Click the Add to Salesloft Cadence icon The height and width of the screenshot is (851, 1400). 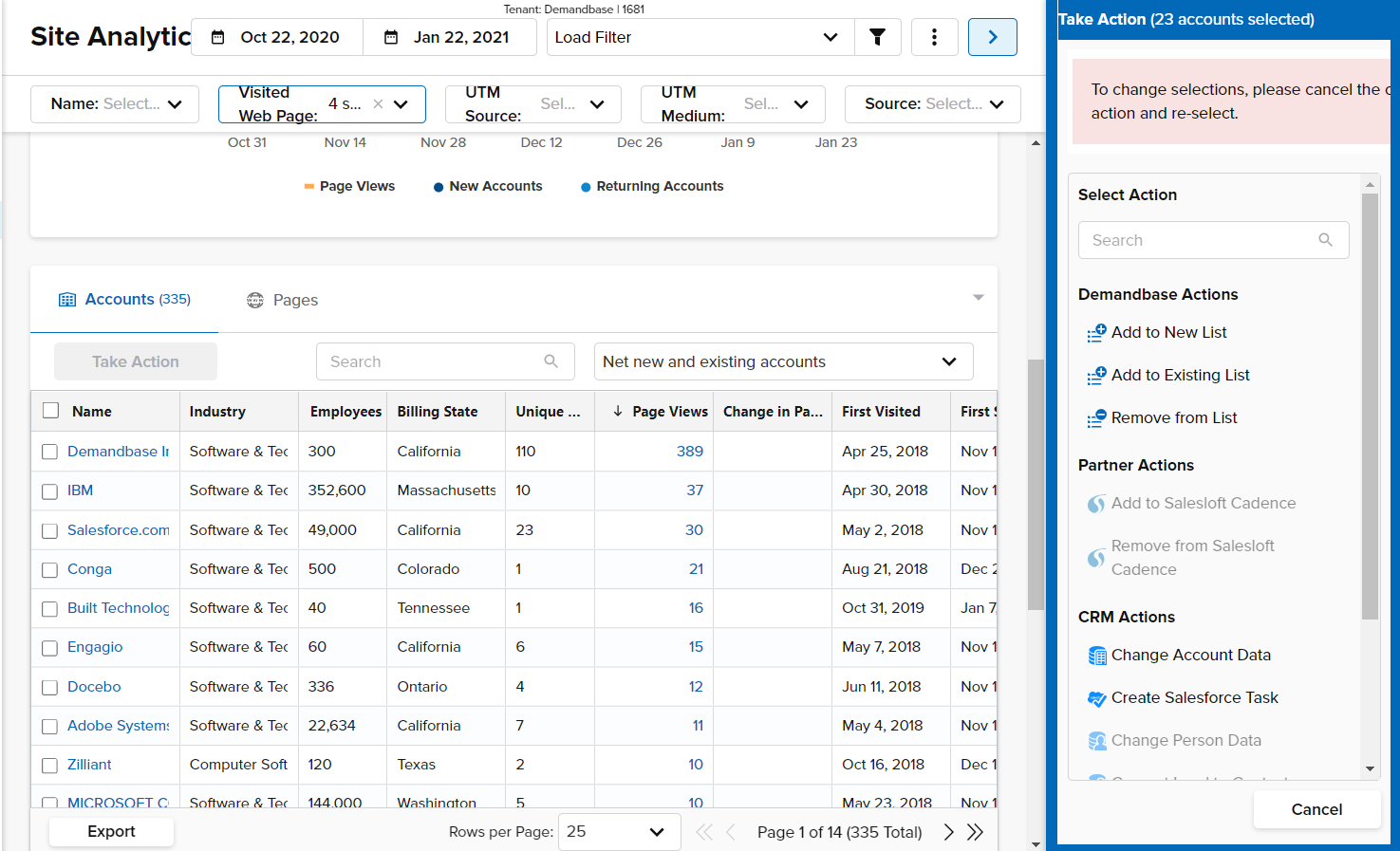click(x=1096, y=503)
